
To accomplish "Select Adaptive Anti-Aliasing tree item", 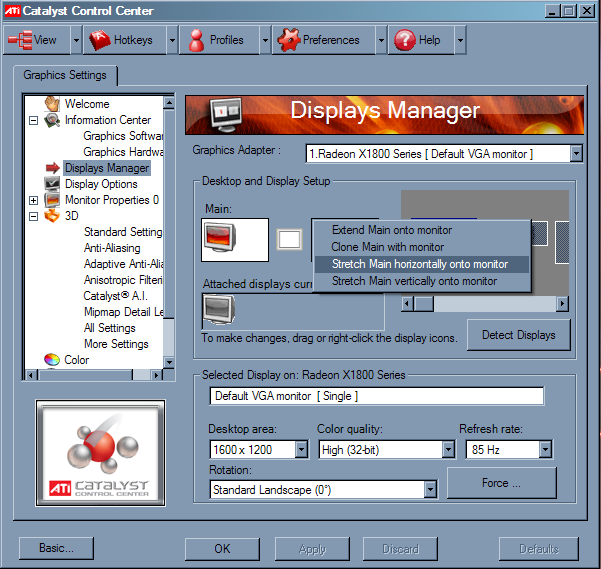I will pyautogui.click(x=123, y=264).
